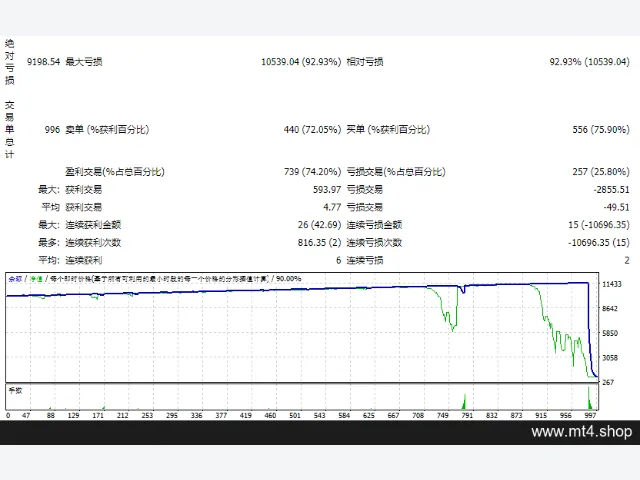Click the value 440 (72.05%)
This screenshot has height=480, width=640.
click(x=312, y=129)
